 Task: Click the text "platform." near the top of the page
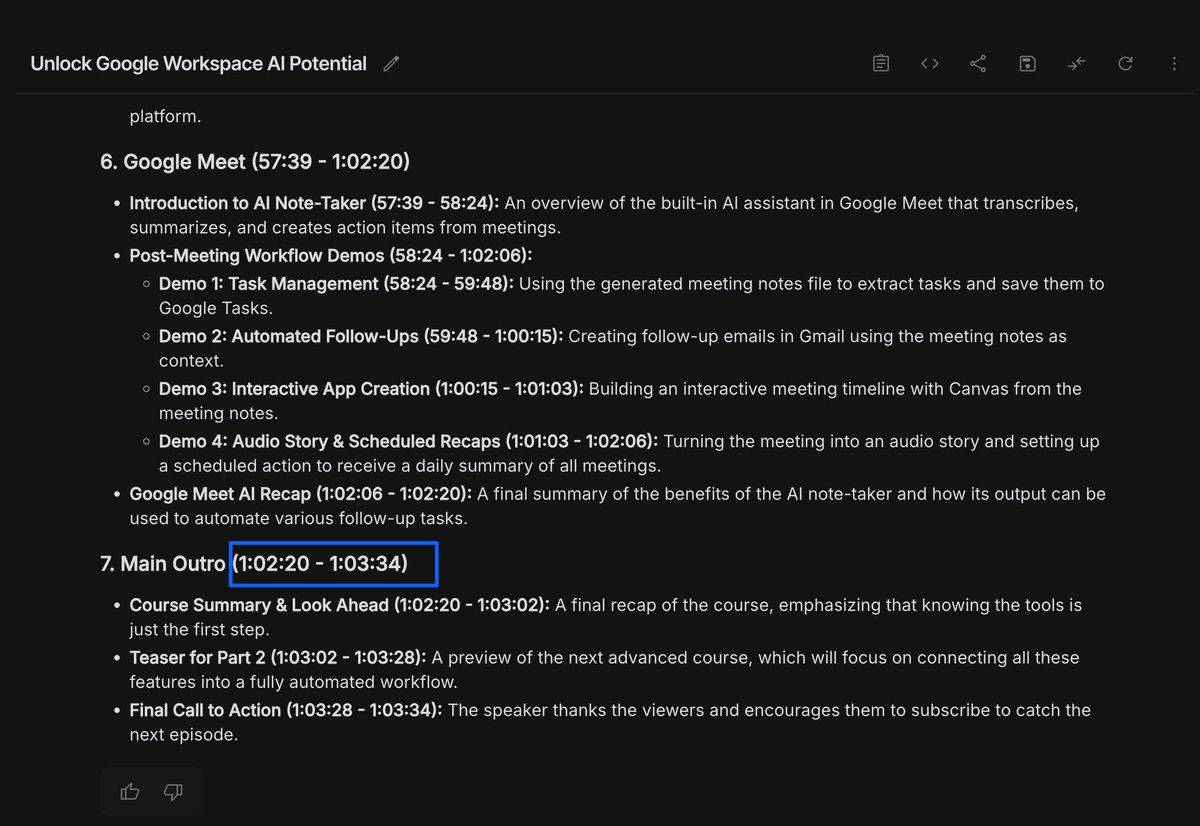[165, 116]
